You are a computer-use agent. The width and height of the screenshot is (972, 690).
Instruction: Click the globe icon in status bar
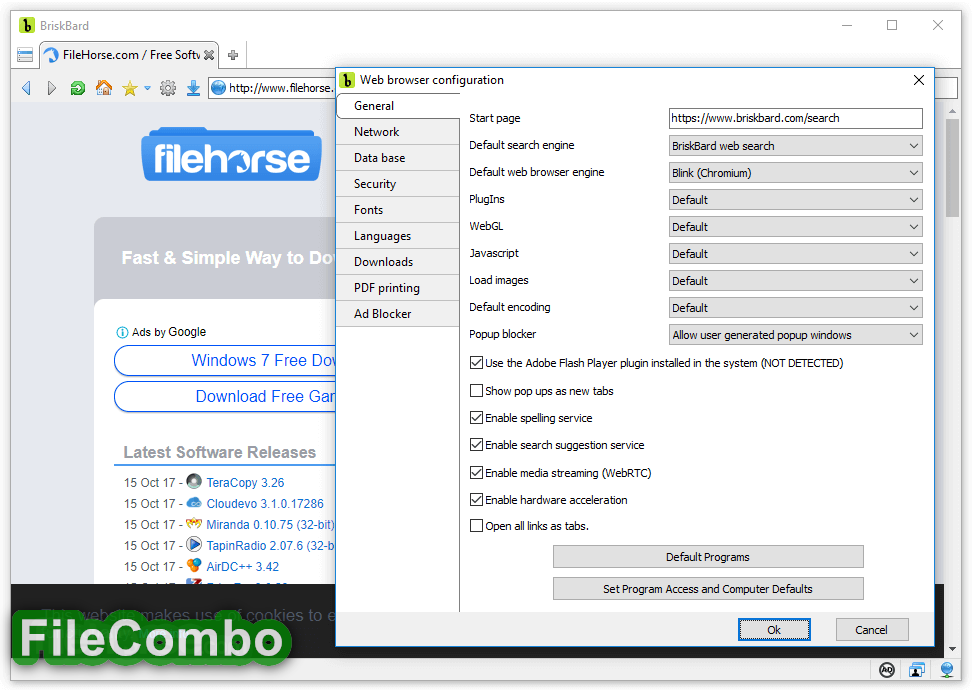947,670
